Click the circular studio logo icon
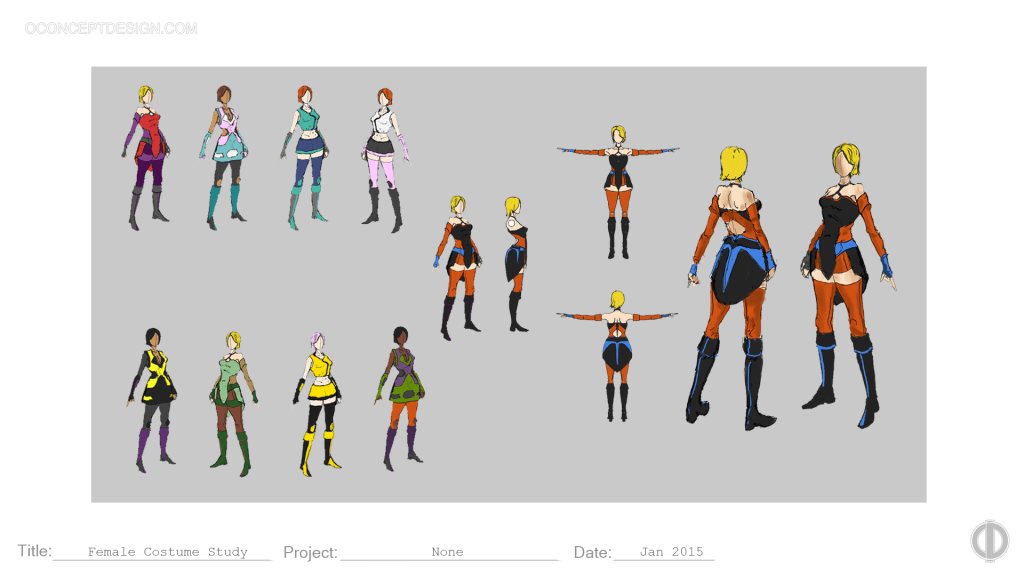The image size is (1024, 576). [989, 540]
